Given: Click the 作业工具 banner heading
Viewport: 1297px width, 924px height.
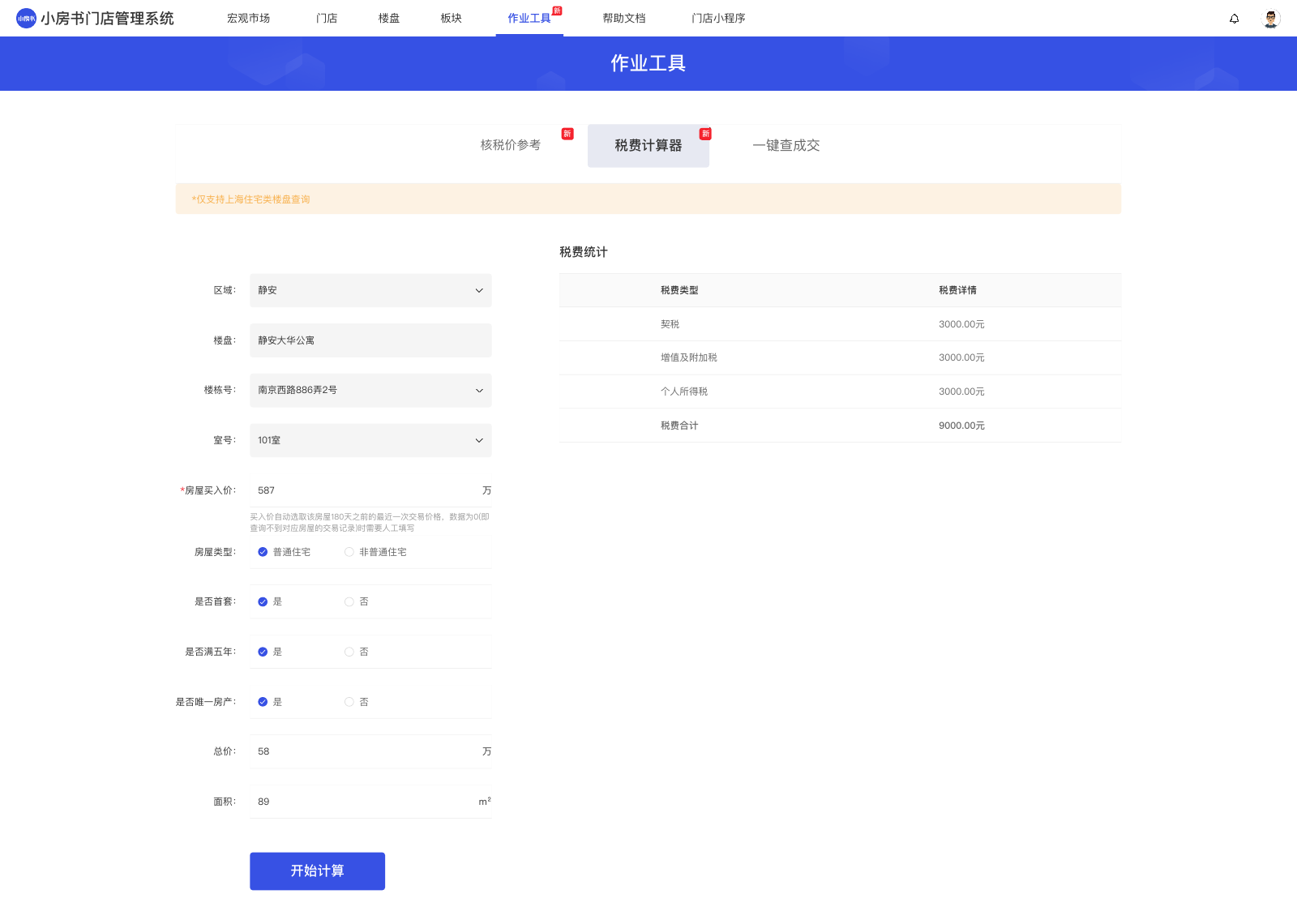Looking at the screenshot, I should pos(648,63).
